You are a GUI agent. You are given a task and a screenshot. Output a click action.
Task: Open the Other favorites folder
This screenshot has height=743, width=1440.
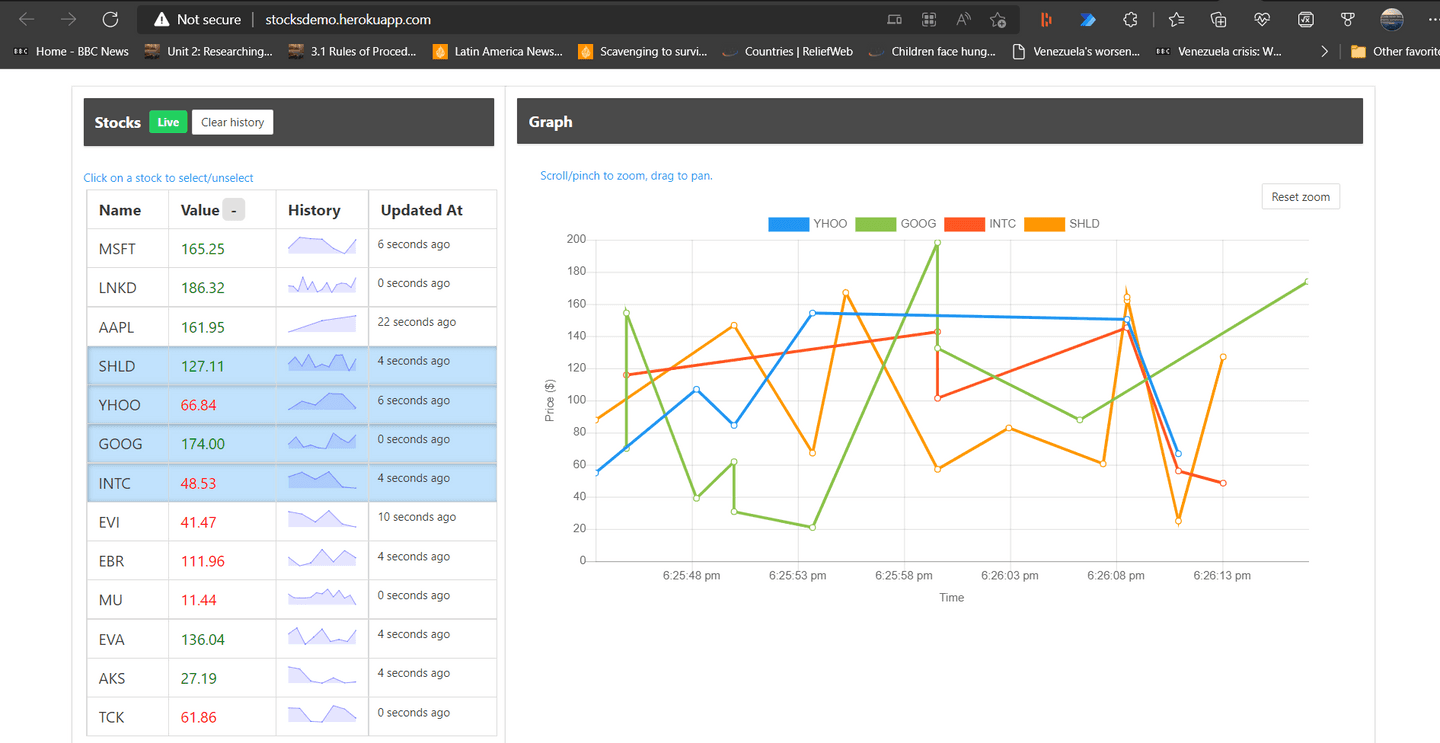(1395, 51)
